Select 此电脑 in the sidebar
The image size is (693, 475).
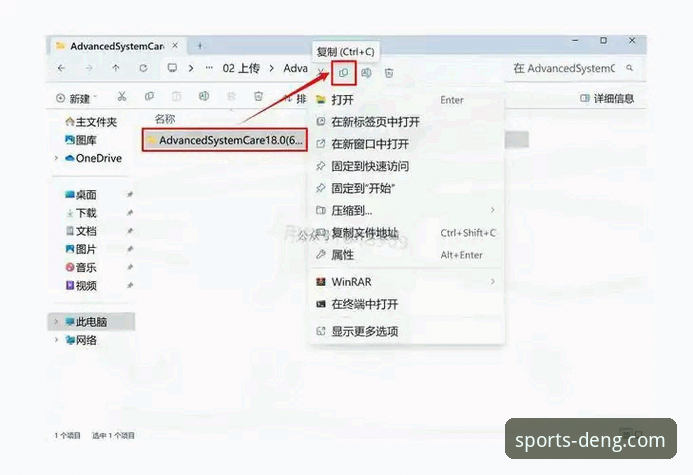[x=91, y=322]
